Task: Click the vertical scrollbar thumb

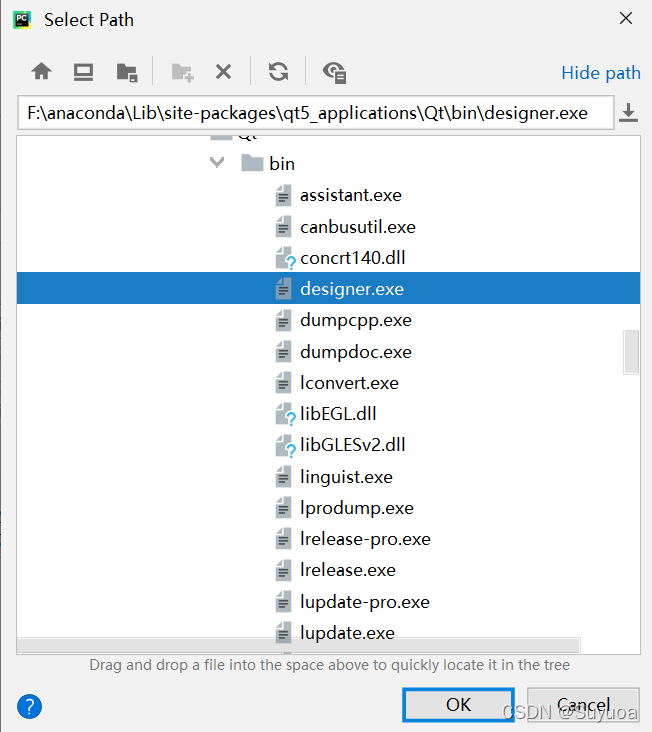Action: tap(631, 351)
